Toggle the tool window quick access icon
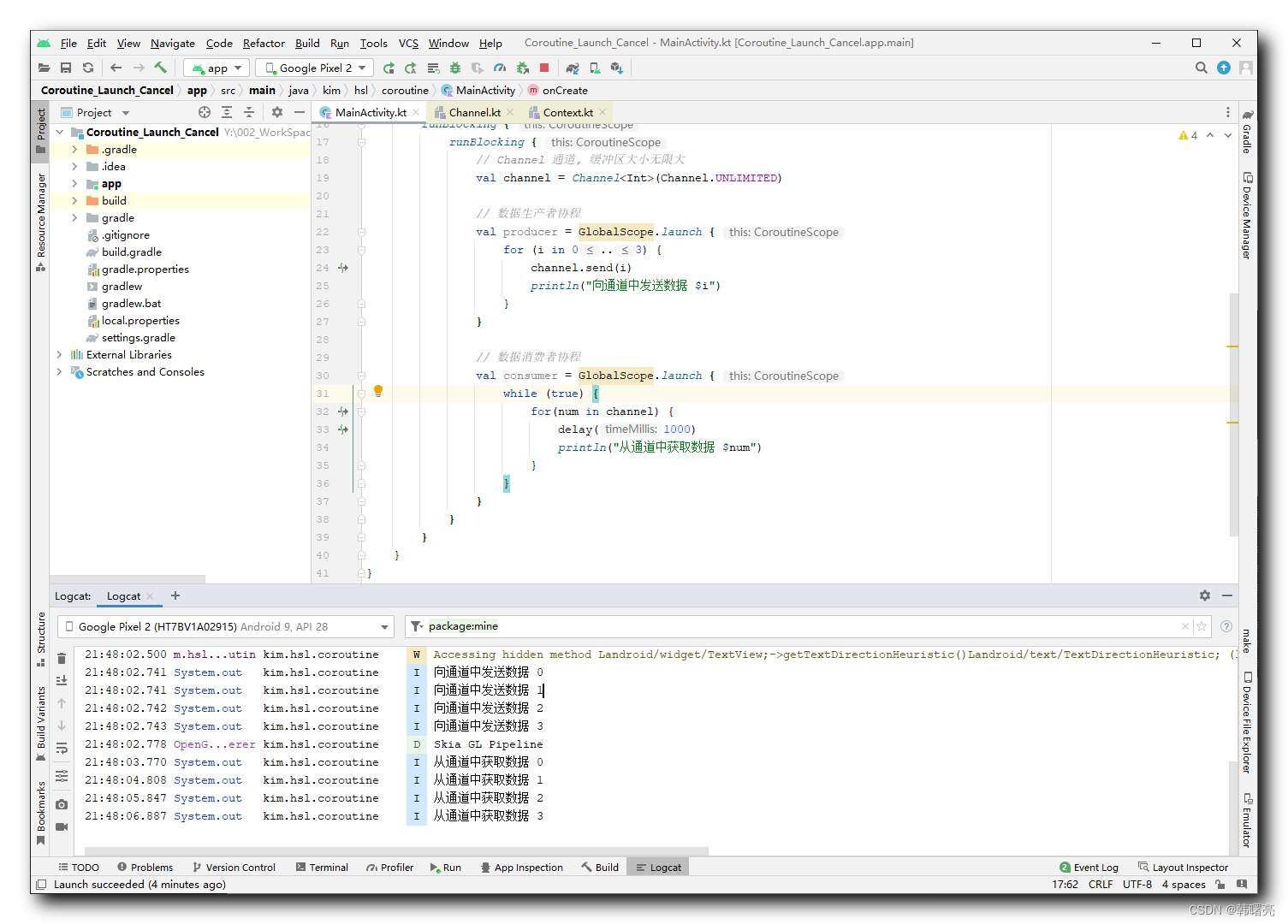The height and width of the screenshot is (924, 1288). click(41, 885)
